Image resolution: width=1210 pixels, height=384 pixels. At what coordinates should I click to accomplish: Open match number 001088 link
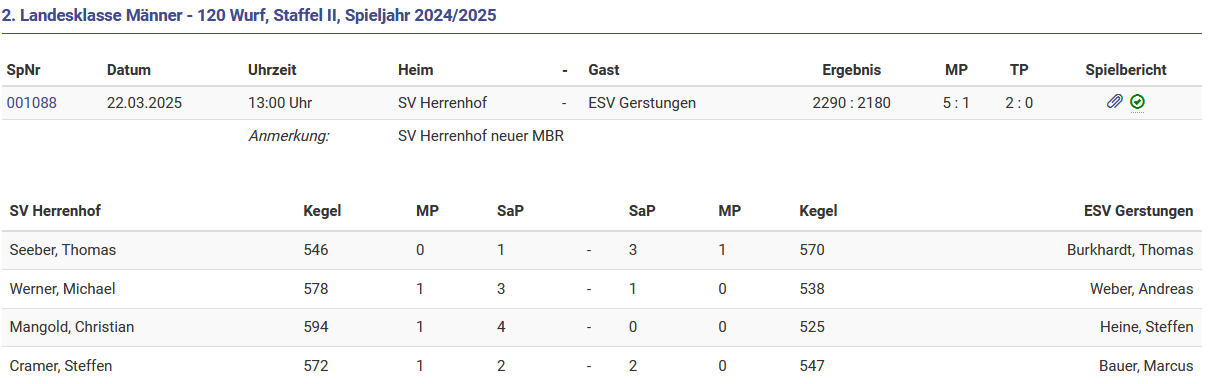32,102
